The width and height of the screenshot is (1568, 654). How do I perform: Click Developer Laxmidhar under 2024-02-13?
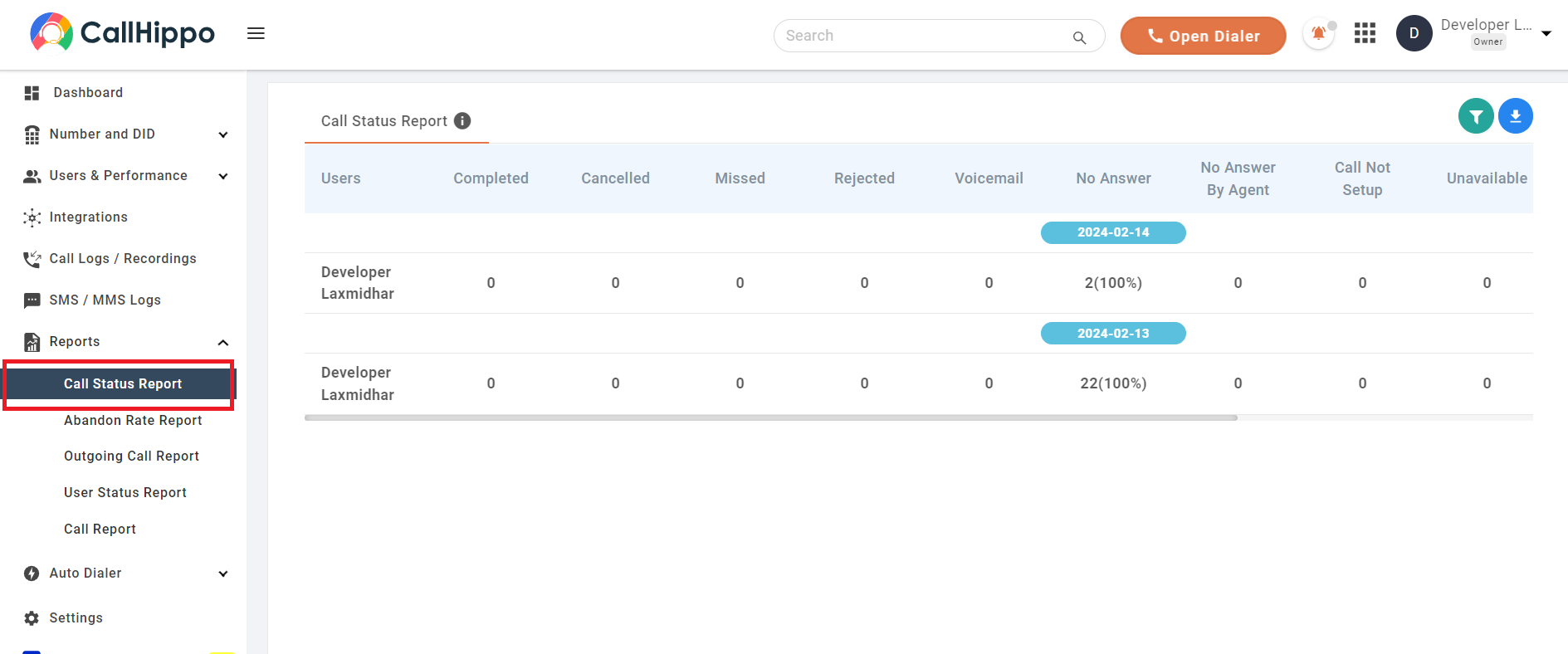point(358,383)
